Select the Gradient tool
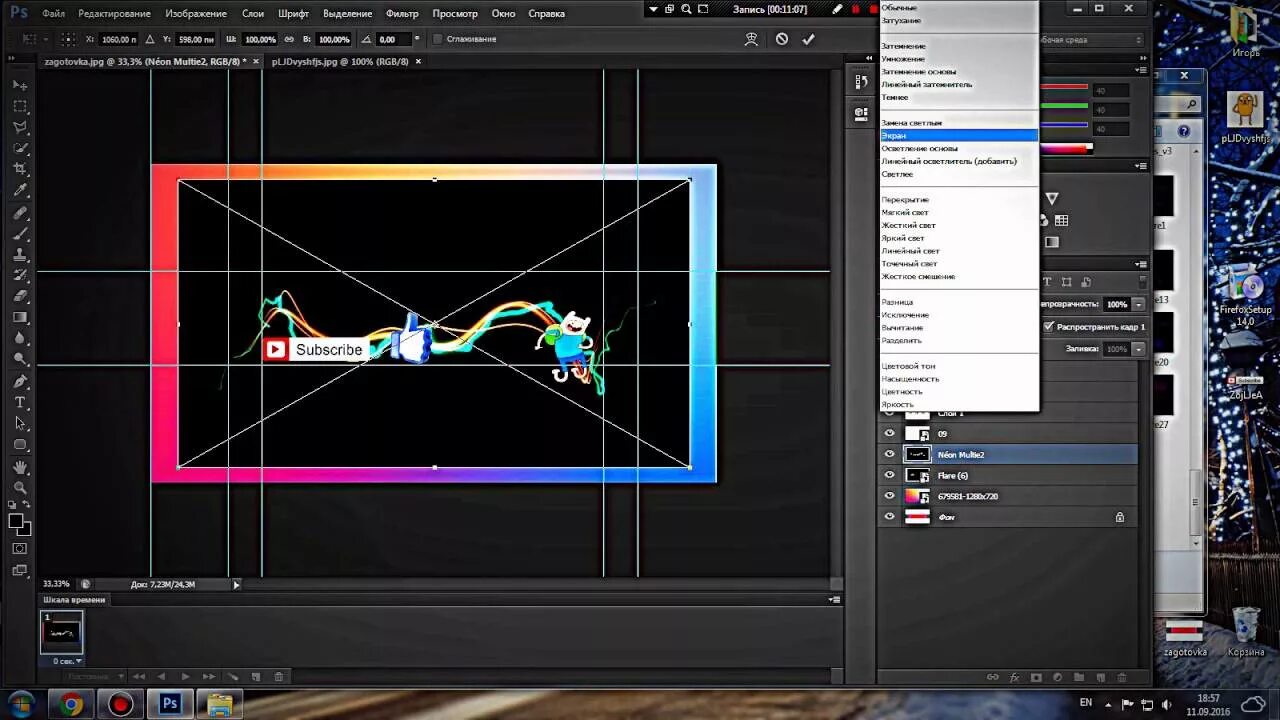The height and width of the screenshot is (720, 1280). click(20, 318)
